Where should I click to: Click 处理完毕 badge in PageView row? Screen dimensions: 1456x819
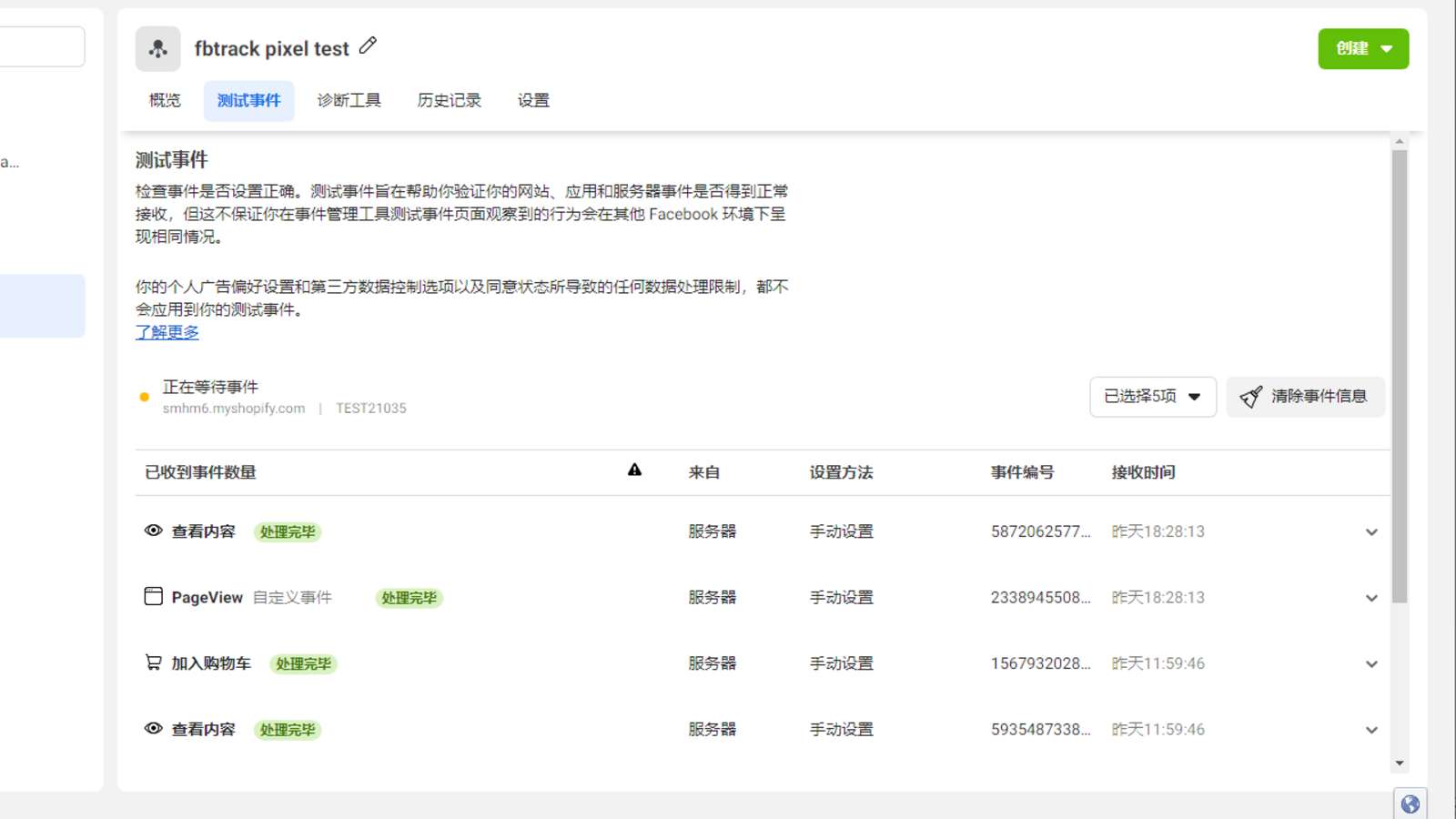click(x=409, y=598)
